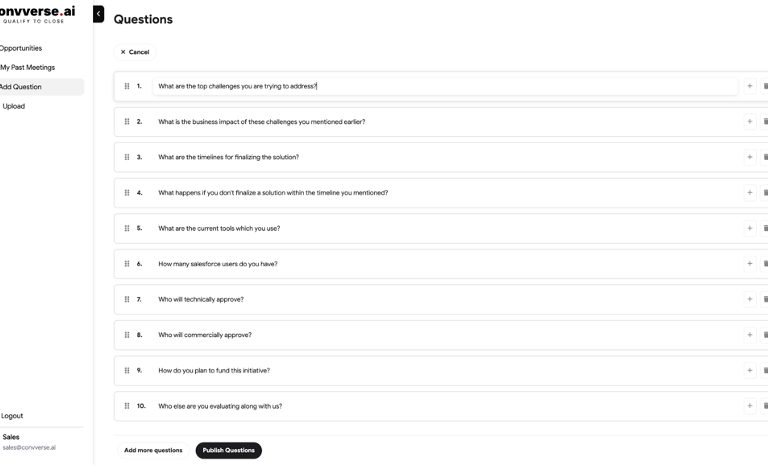Open Opportunities in the sidebar
768x466 pixels.
[x=21, y=48]
